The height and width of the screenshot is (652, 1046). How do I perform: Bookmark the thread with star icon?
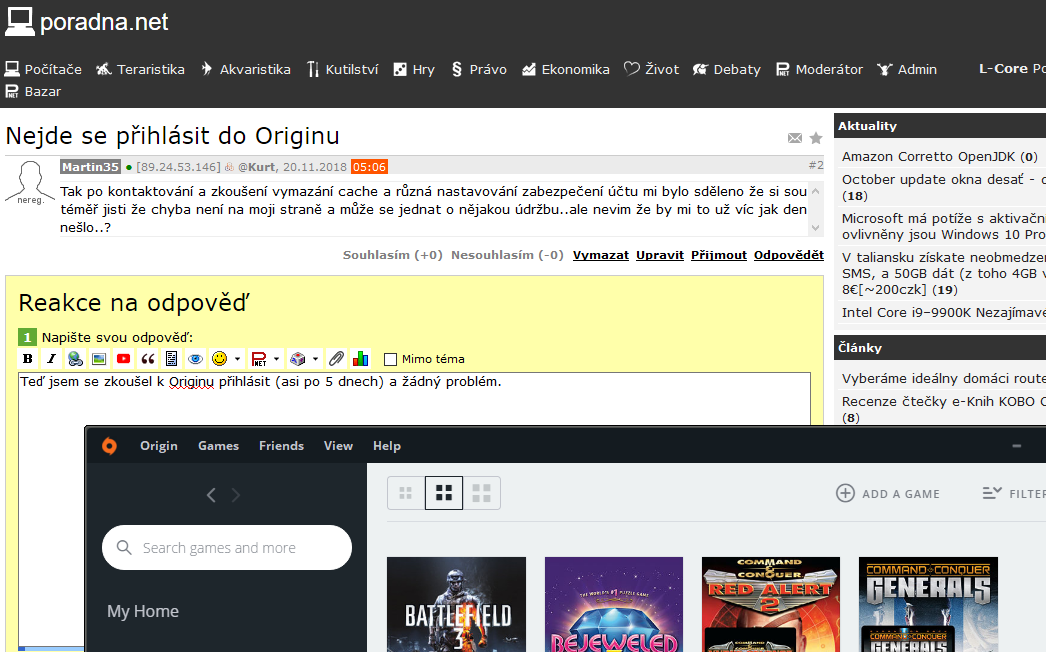[816, 138]
